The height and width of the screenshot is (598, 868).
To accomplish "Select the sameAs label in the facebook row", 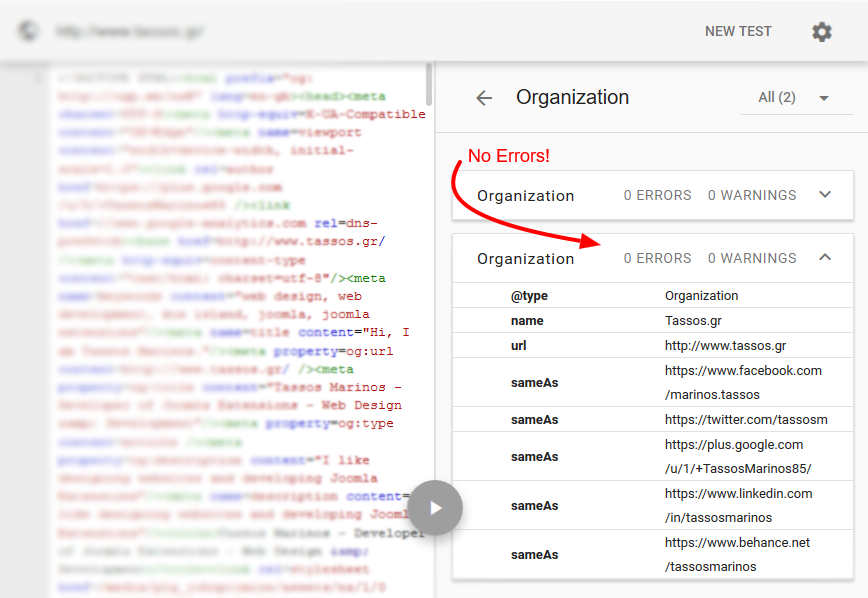I will (534, 383).
